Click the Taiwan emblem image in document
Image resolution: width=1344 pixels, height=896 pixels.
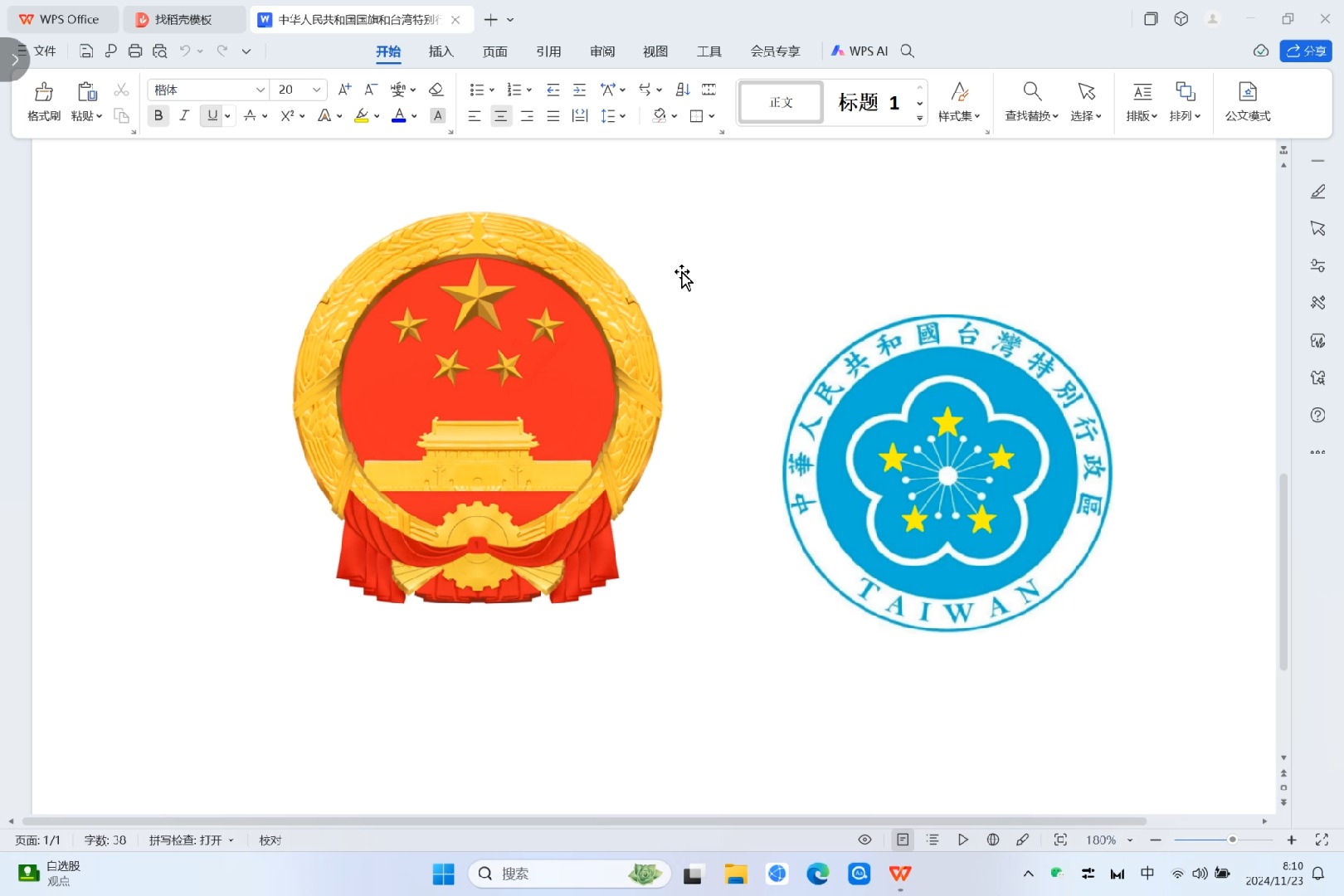click(x=948, y=473)
